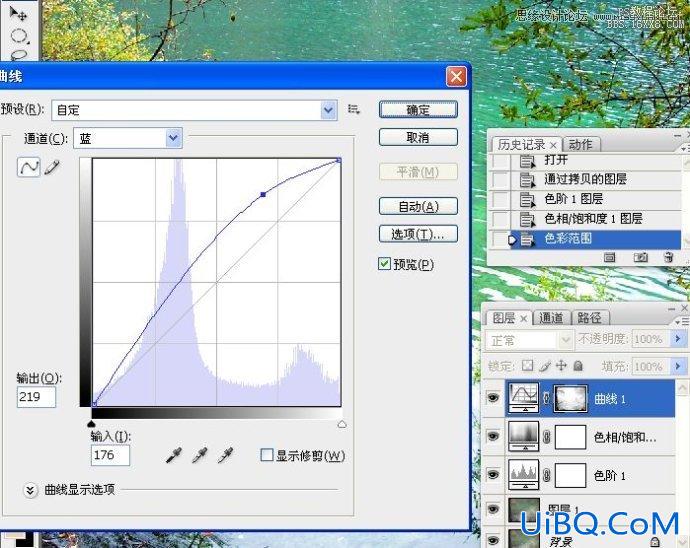The height and width of the screenshot is (548, 690).
Task: Pick the black point eyedropper
Action: (174, 455)
